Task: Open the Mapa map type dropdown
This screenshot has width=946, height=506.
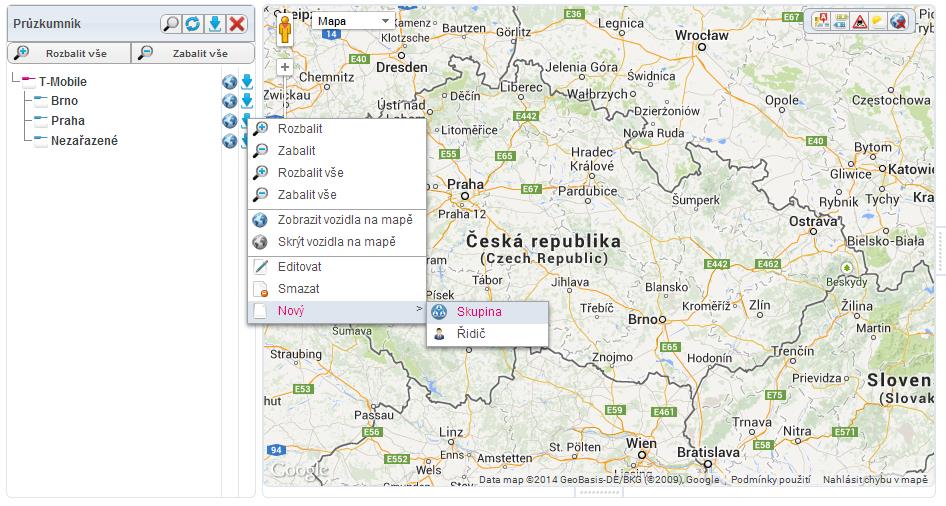Action: click(354, 21)
